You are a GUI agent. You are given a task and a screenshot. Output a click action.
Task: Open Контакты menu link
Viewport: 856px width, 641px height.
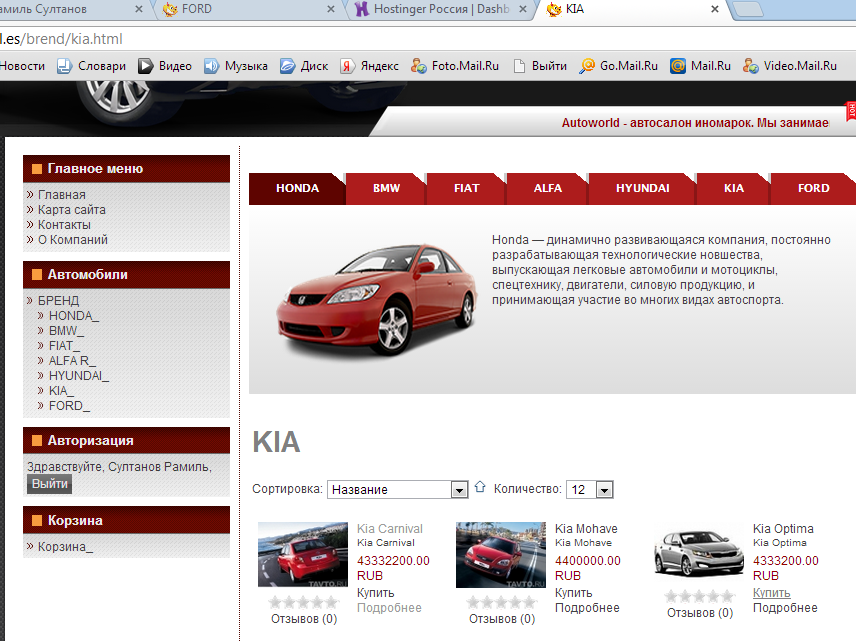coord(64,225)
